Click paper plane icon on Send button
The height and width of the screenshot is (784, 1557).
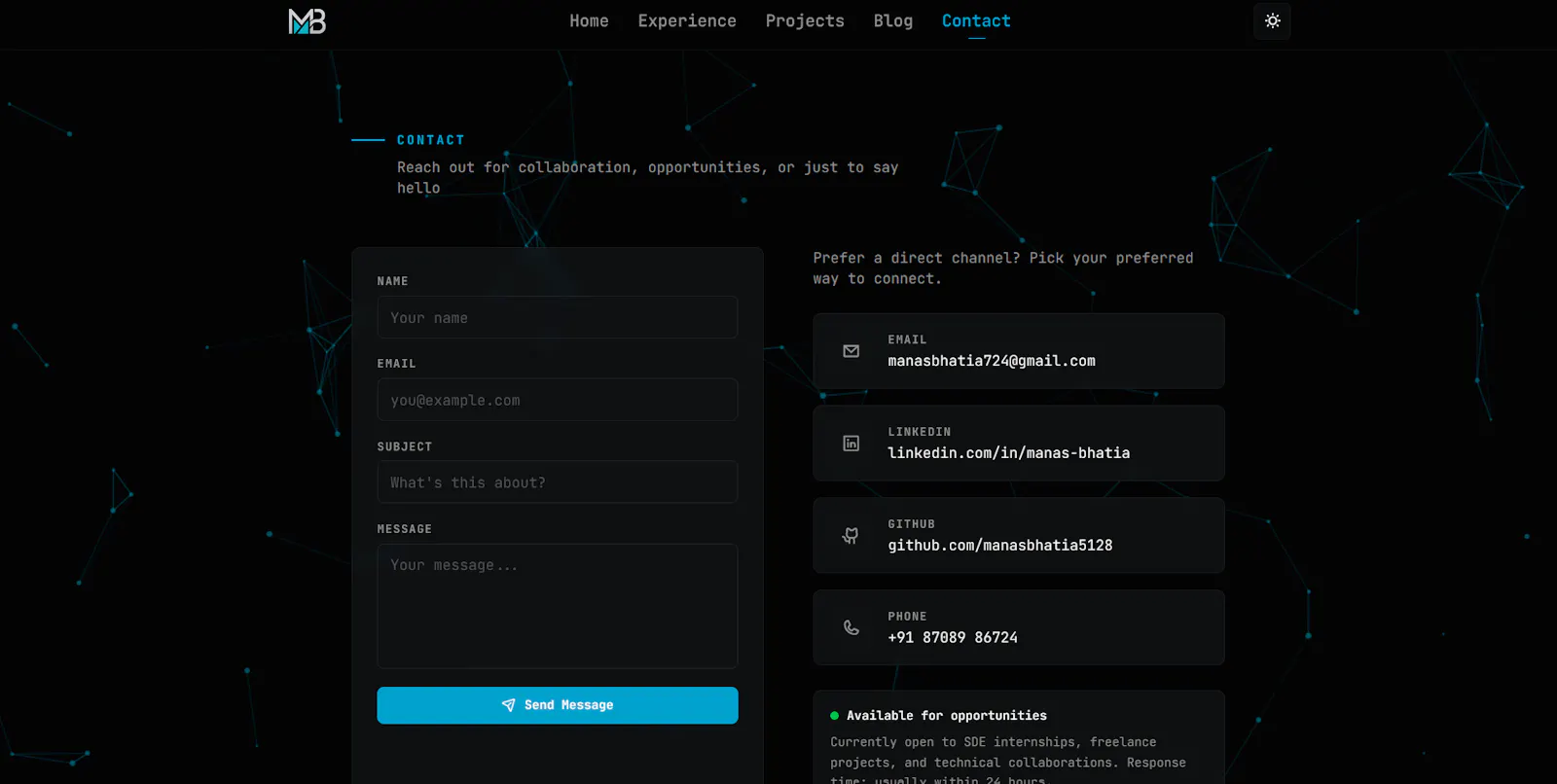[x=508, y=705]
